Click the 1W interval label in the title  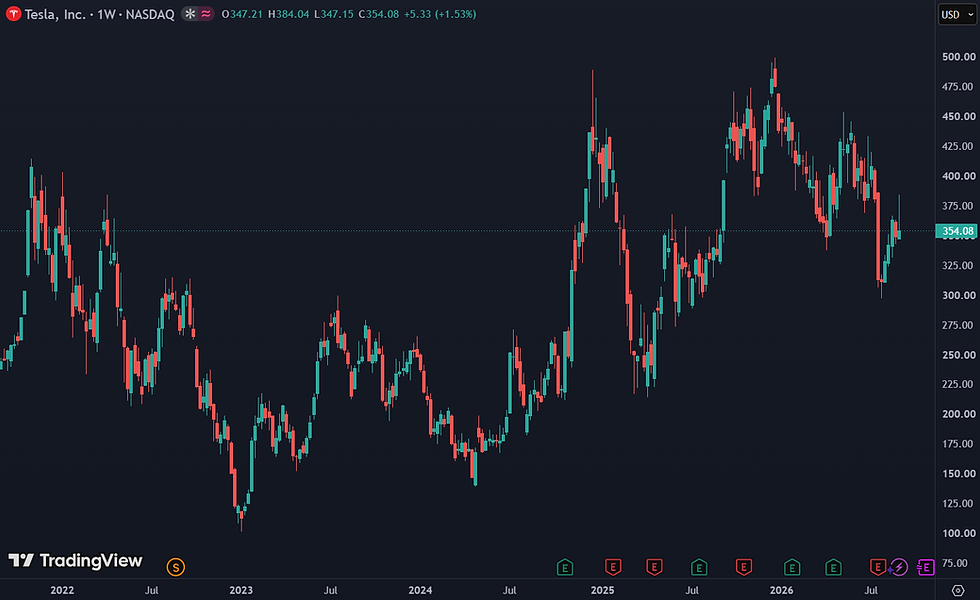point(106,14)
